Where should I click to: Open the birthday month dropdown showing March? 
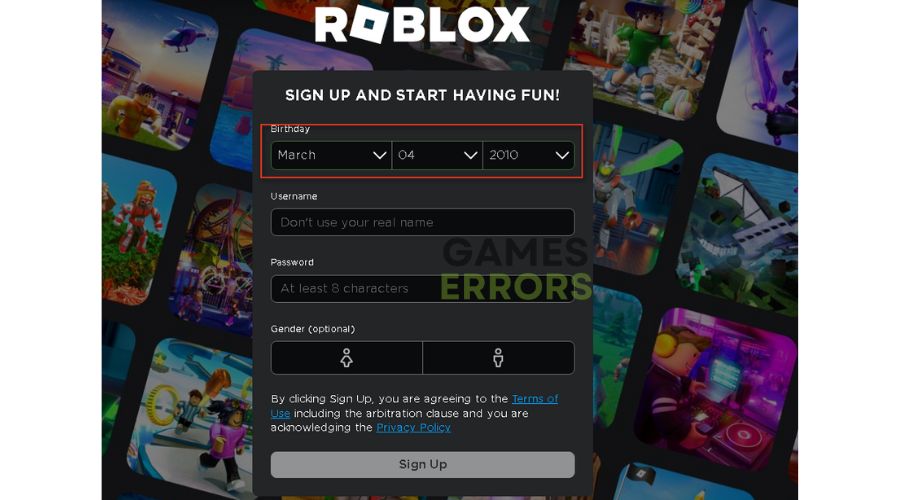331,155
